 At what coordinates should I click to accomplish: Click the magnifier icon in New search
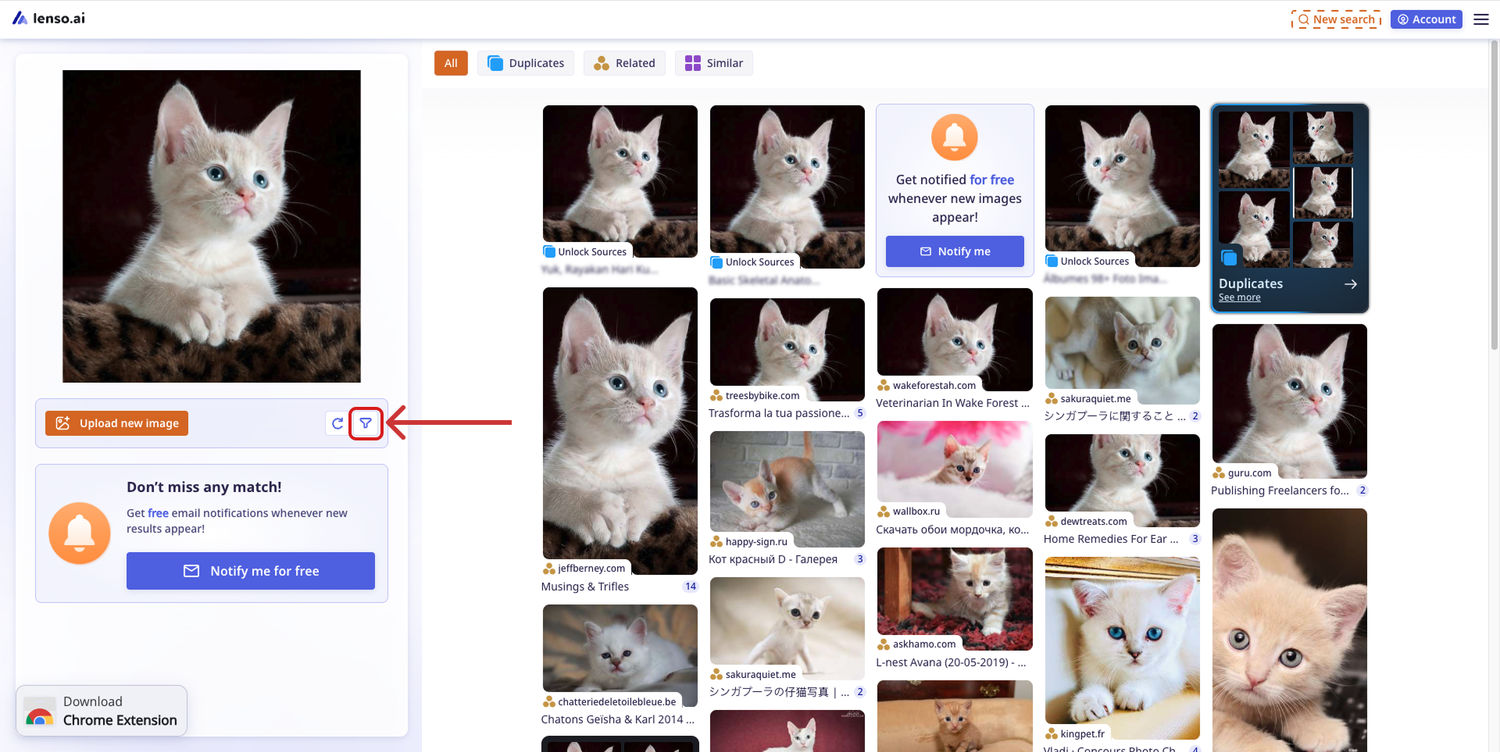point(1303,18)
